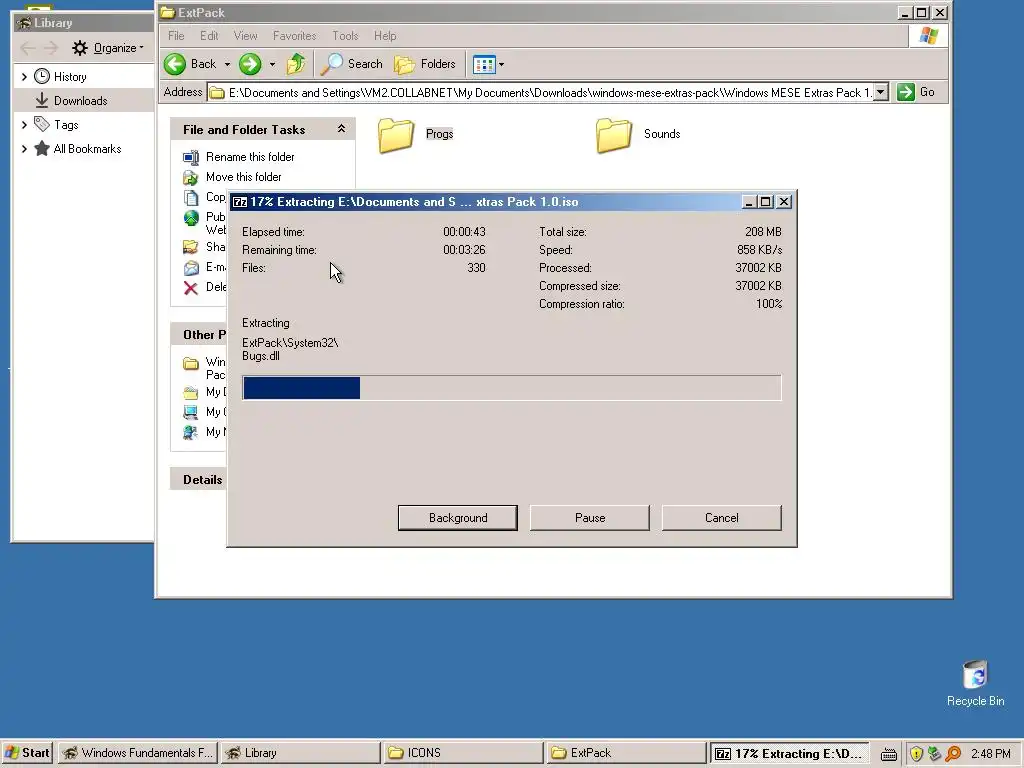Open the Views dropdown arrow
This screenshot has height=768, width=1024.
pos(501,65)
